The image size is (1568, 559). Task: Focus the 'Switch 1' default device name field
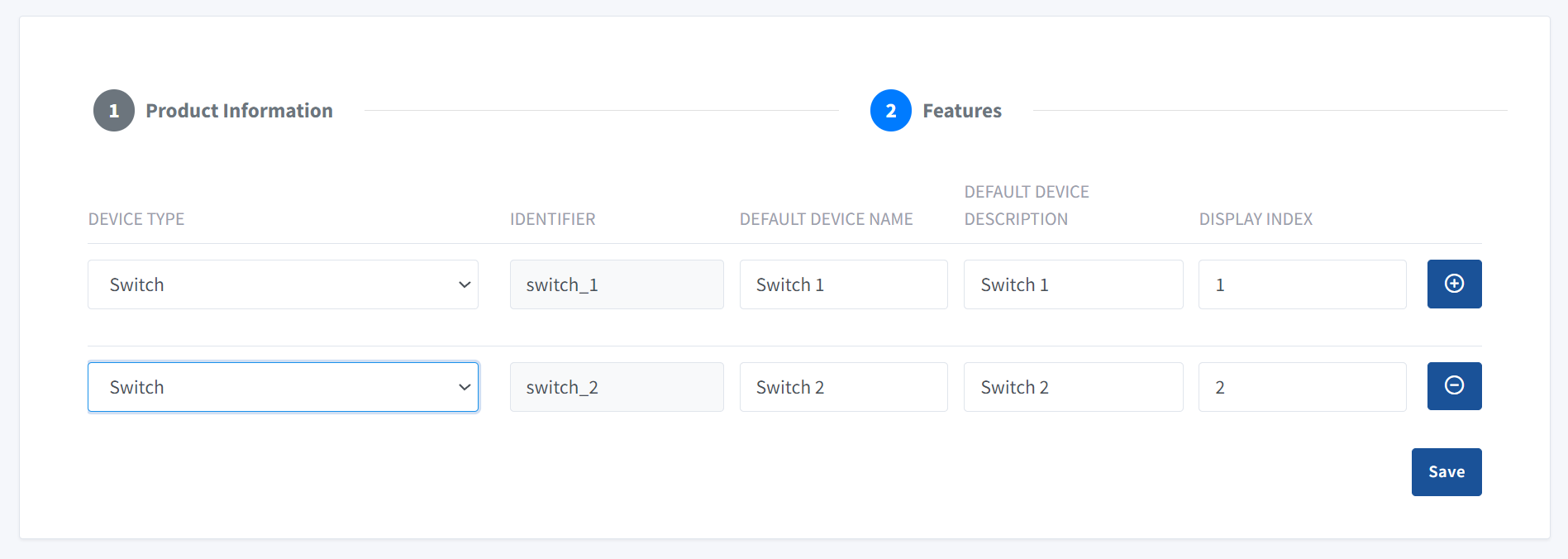tap(843, 284)
